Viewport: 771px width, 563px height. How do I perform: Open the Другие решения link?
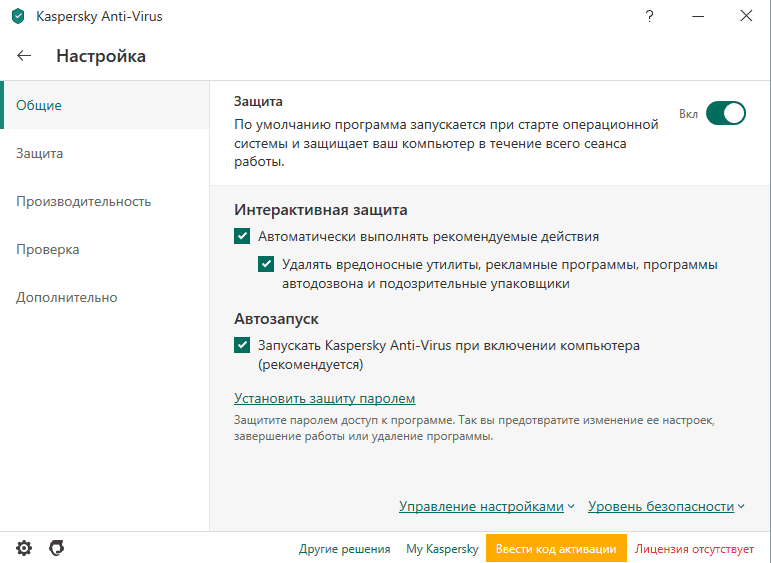point(344,549)
